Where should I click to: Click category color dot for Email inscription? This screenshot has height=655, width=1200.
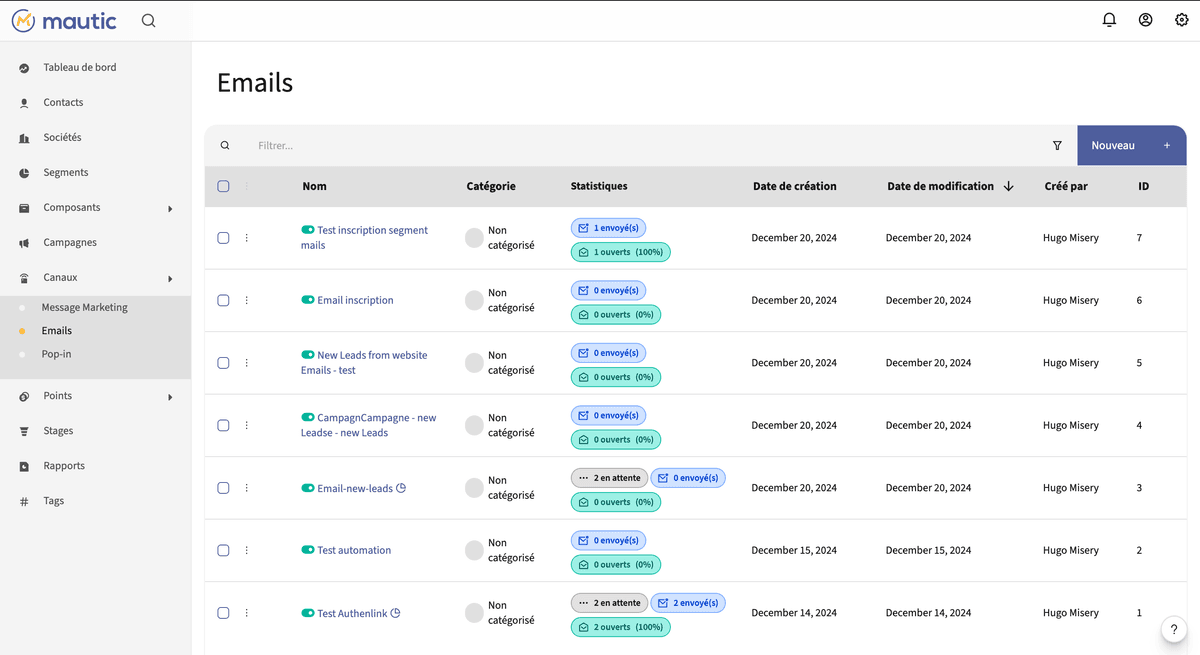coord(474,300)
